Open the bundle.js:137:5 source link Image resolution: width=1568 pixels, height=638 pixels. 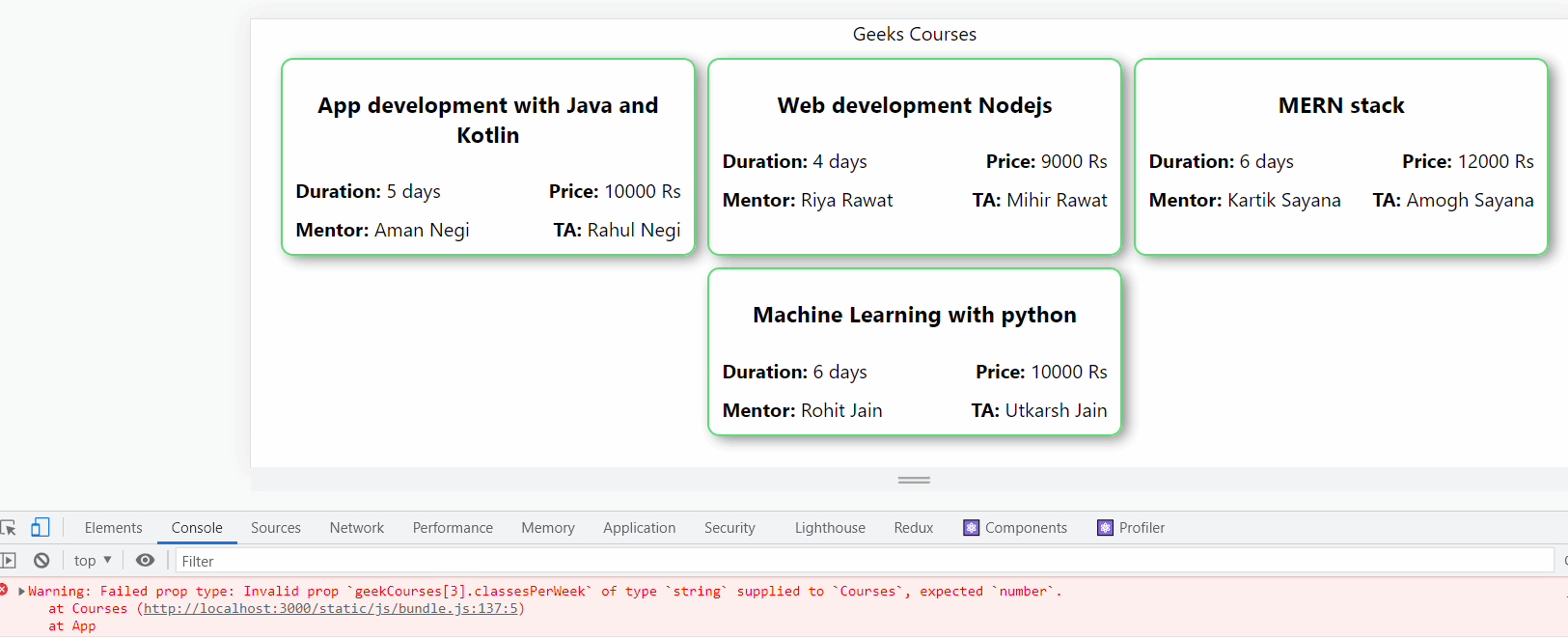coord(331,609)
